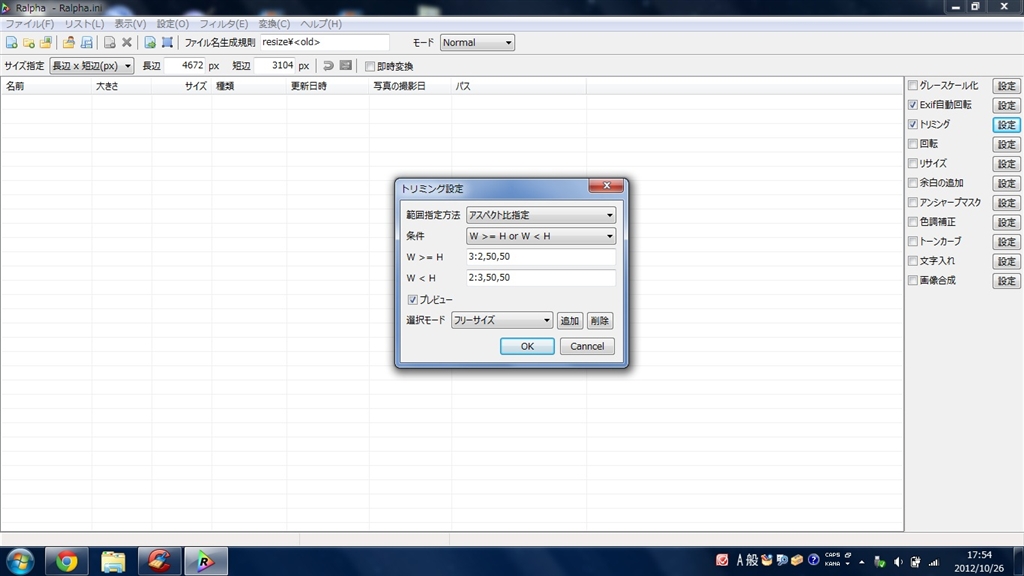
Task: Click 設定 button next to トリミング
Action: [1006, 125]
